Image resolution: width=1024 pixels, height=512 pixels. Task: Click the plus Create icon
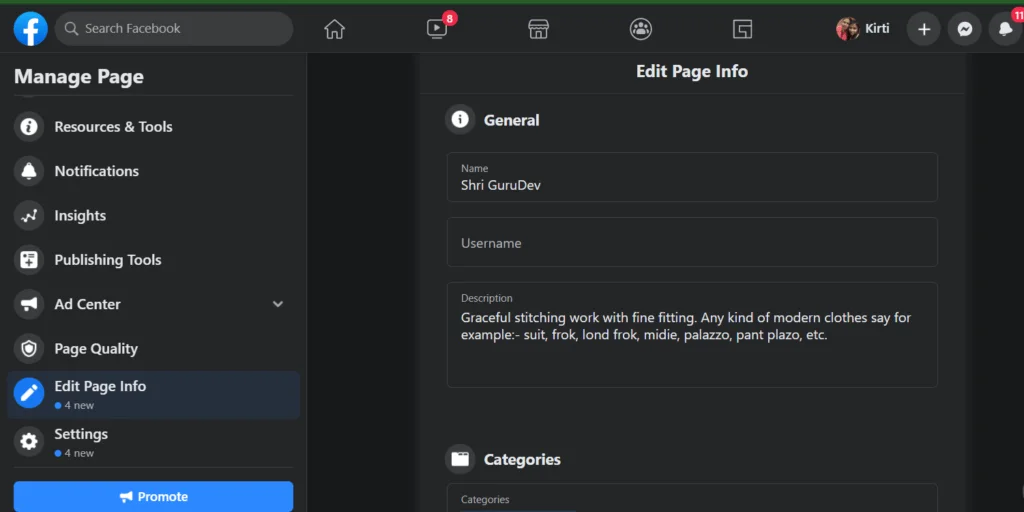pos(923,29)
